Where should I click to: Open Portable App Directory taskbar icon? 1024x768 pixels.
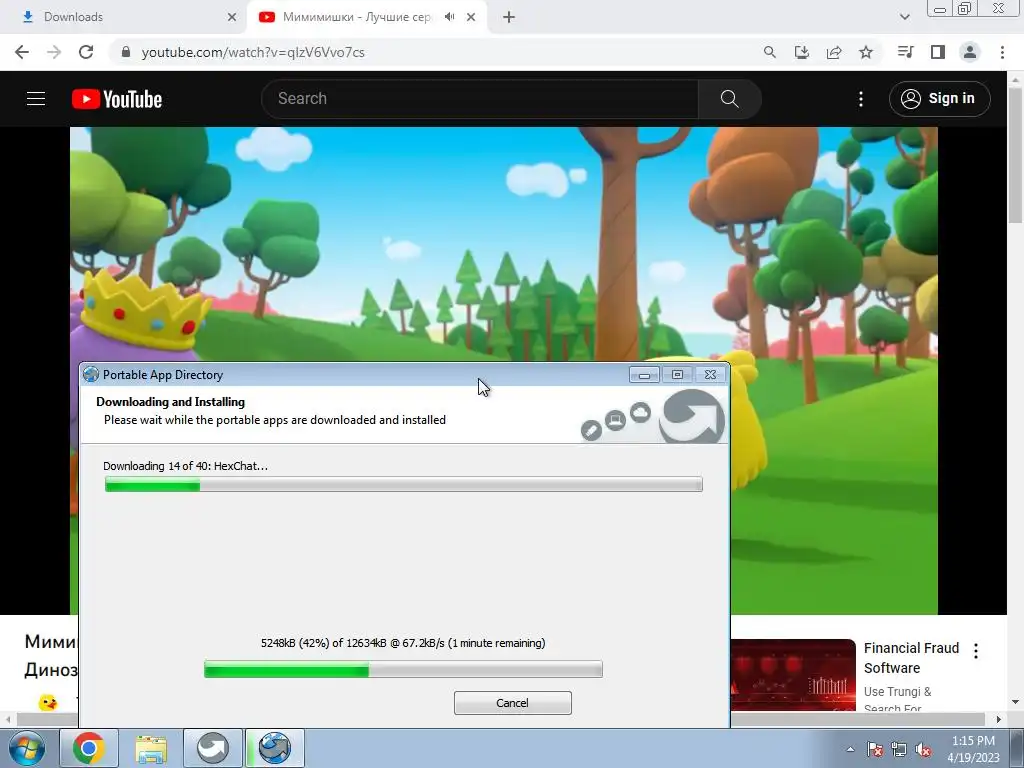[x=275, y=748]
